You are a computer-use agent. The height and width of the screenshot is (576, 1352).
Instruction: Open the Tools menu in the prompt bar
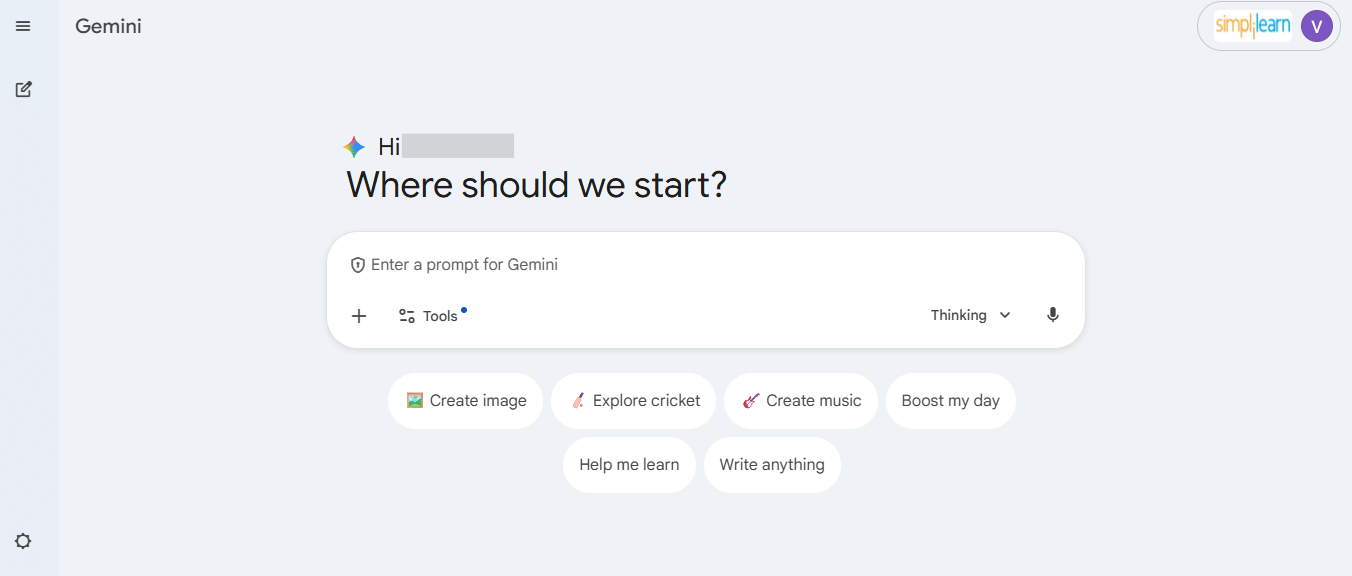(x=431, y=315)
